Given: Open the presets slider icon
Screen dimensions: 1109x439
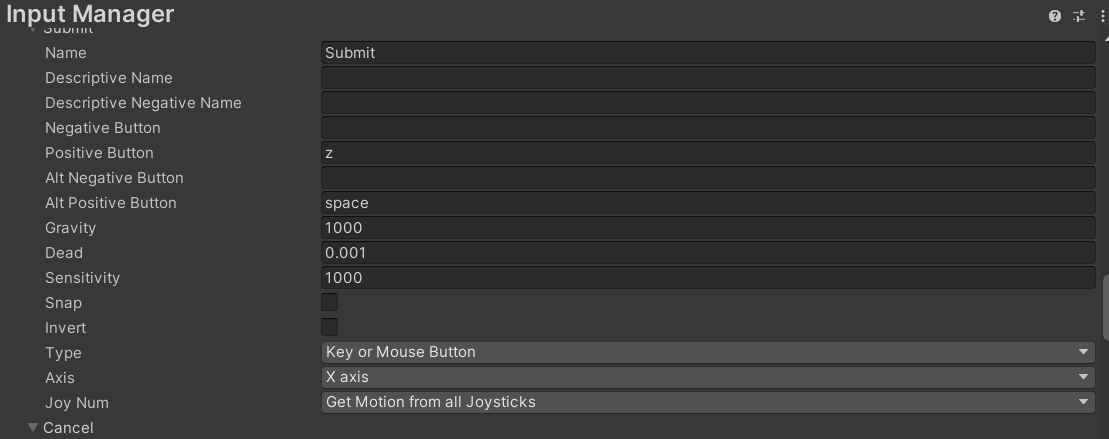Looking at the screenshot, I should click(x=1079, y=16).
